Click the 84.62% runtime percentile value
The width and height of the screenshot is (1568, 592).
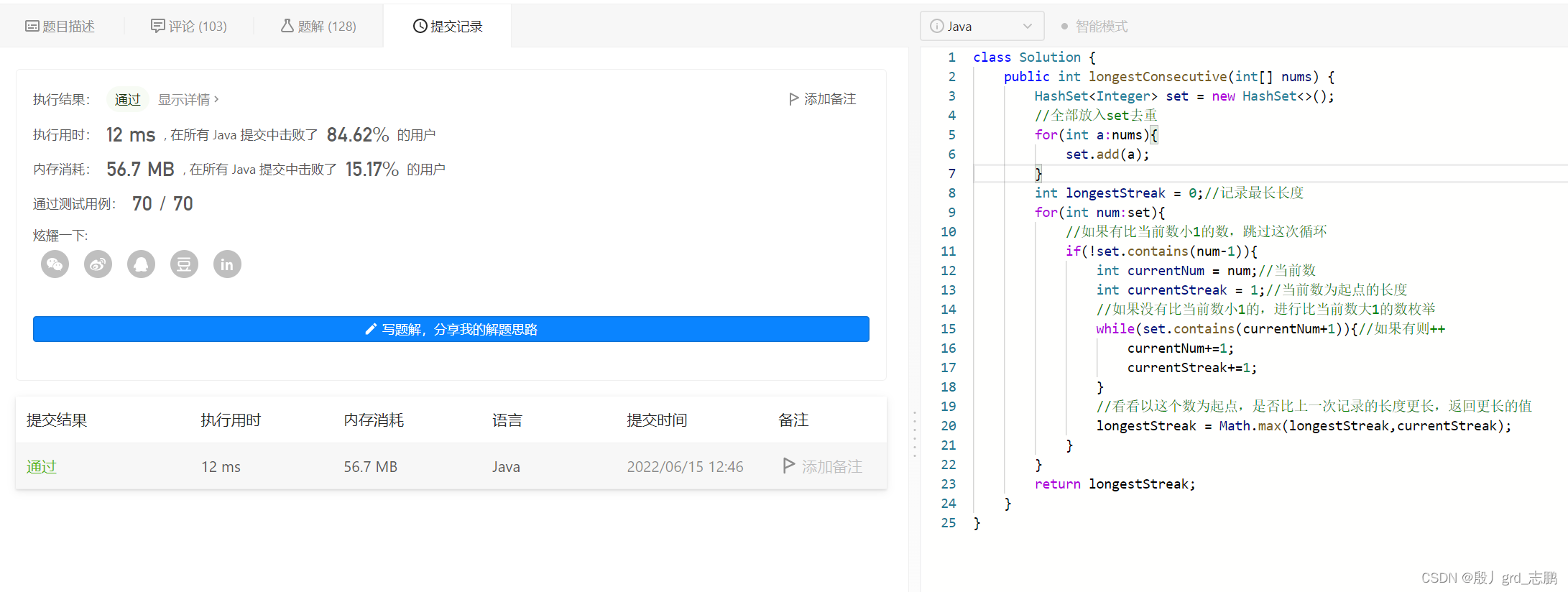click(358, 134)
